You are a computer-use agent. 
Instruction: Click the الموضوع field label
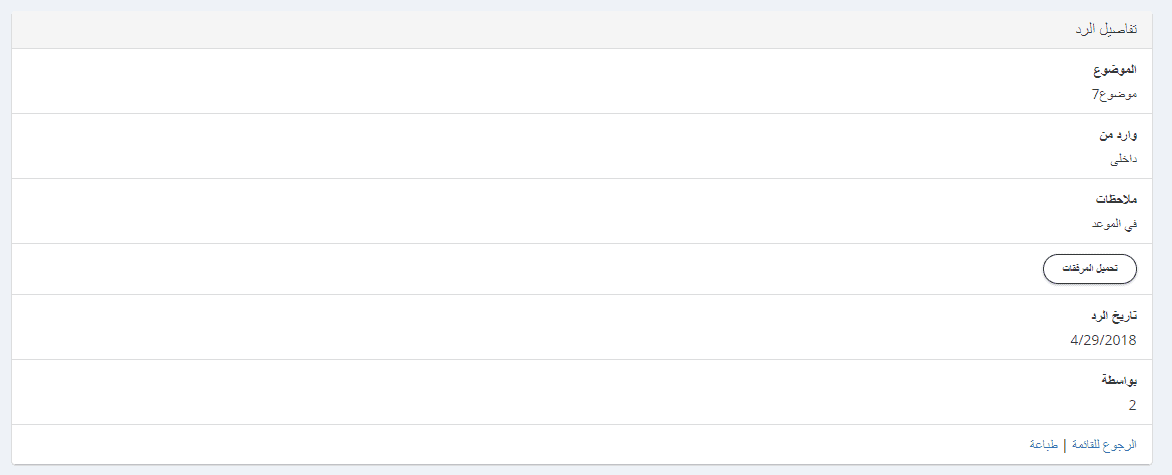pos(1115,71)
